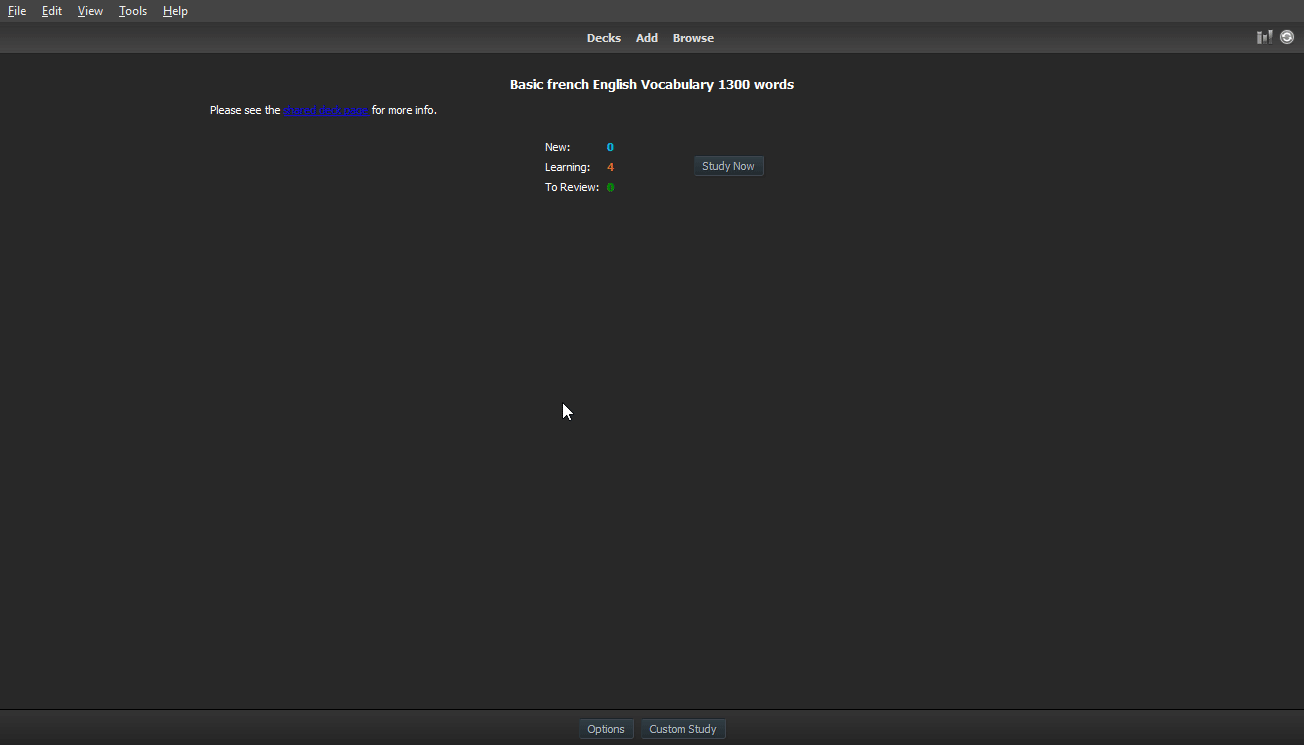The height and width of the screenshot is (745, 1304).
Task: Click the Custom Study button
Action: [x=683, y=729]
